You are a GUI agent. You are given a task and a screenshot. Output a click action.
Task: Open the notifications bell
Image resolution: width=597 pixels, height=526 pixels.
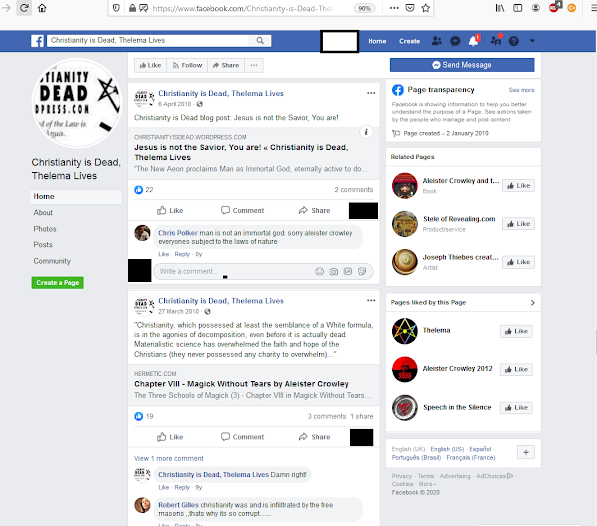[474, 41]
